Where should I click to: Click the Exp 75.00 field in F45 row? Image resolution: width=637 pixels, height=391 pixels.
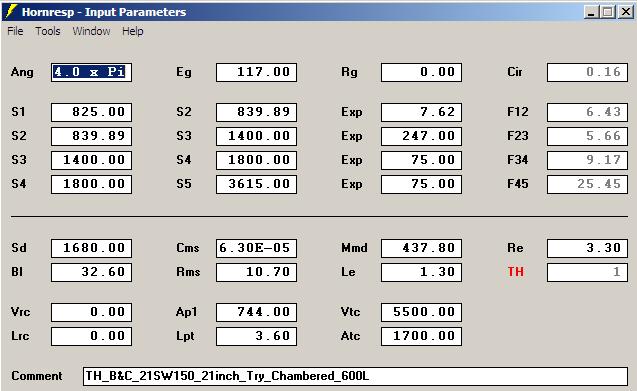click(x=421, y=184)
